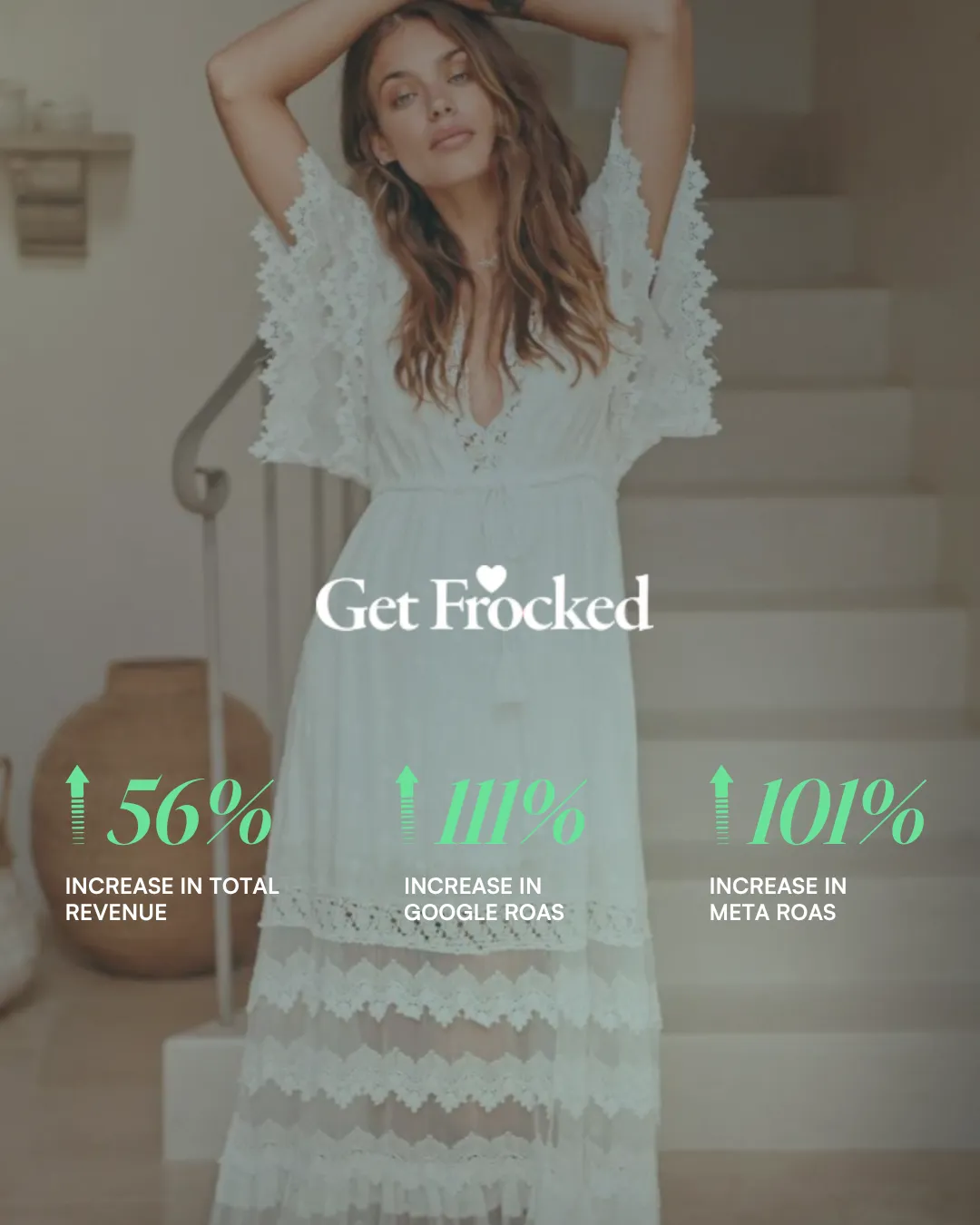Click the "Increase in Total Revenue" caption
The width and height of the screenshot is (980, 1225).
(x=171, y=898)
